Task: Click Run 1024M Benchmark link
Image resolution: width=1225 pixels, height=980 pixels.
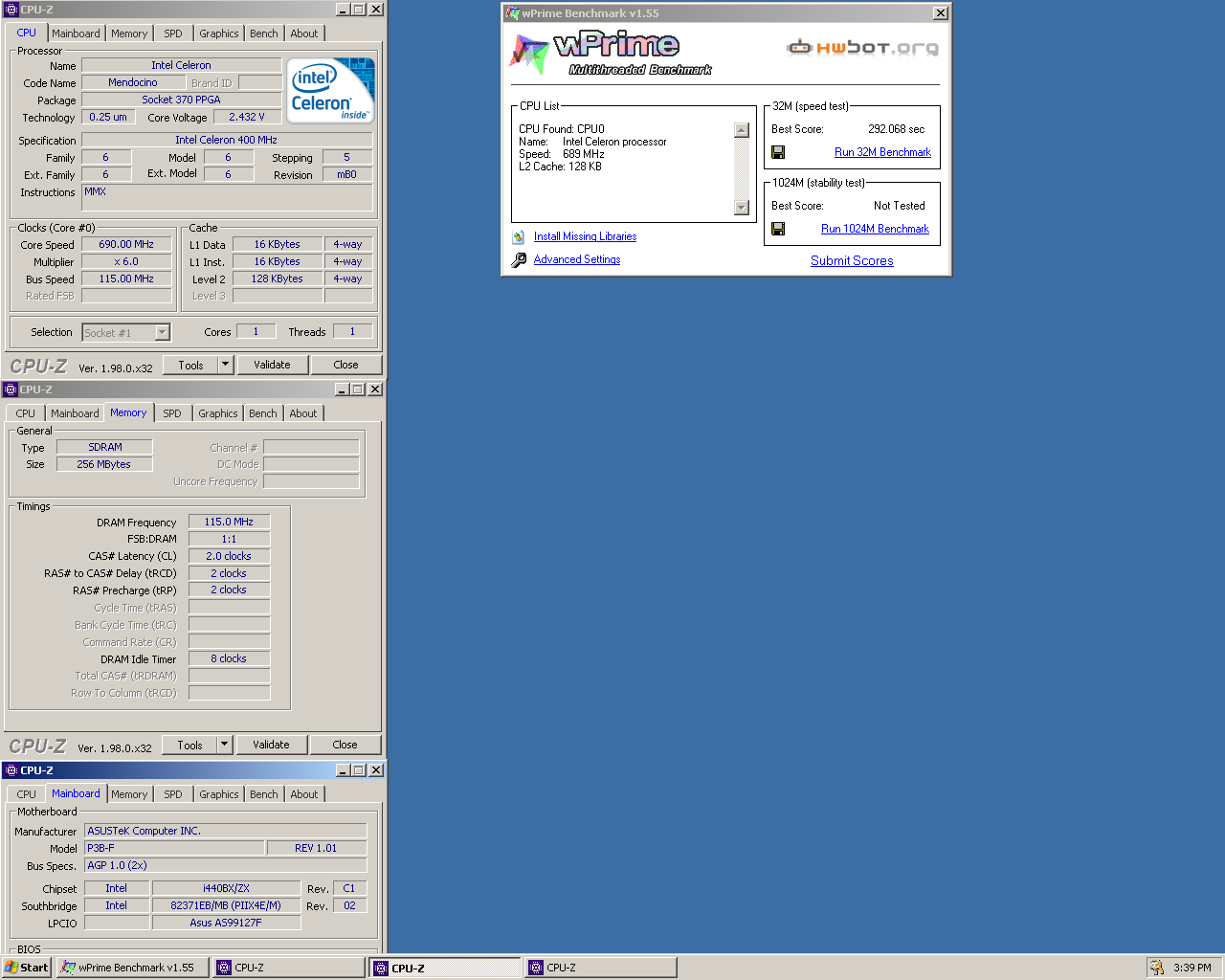Action: (875, 229)
